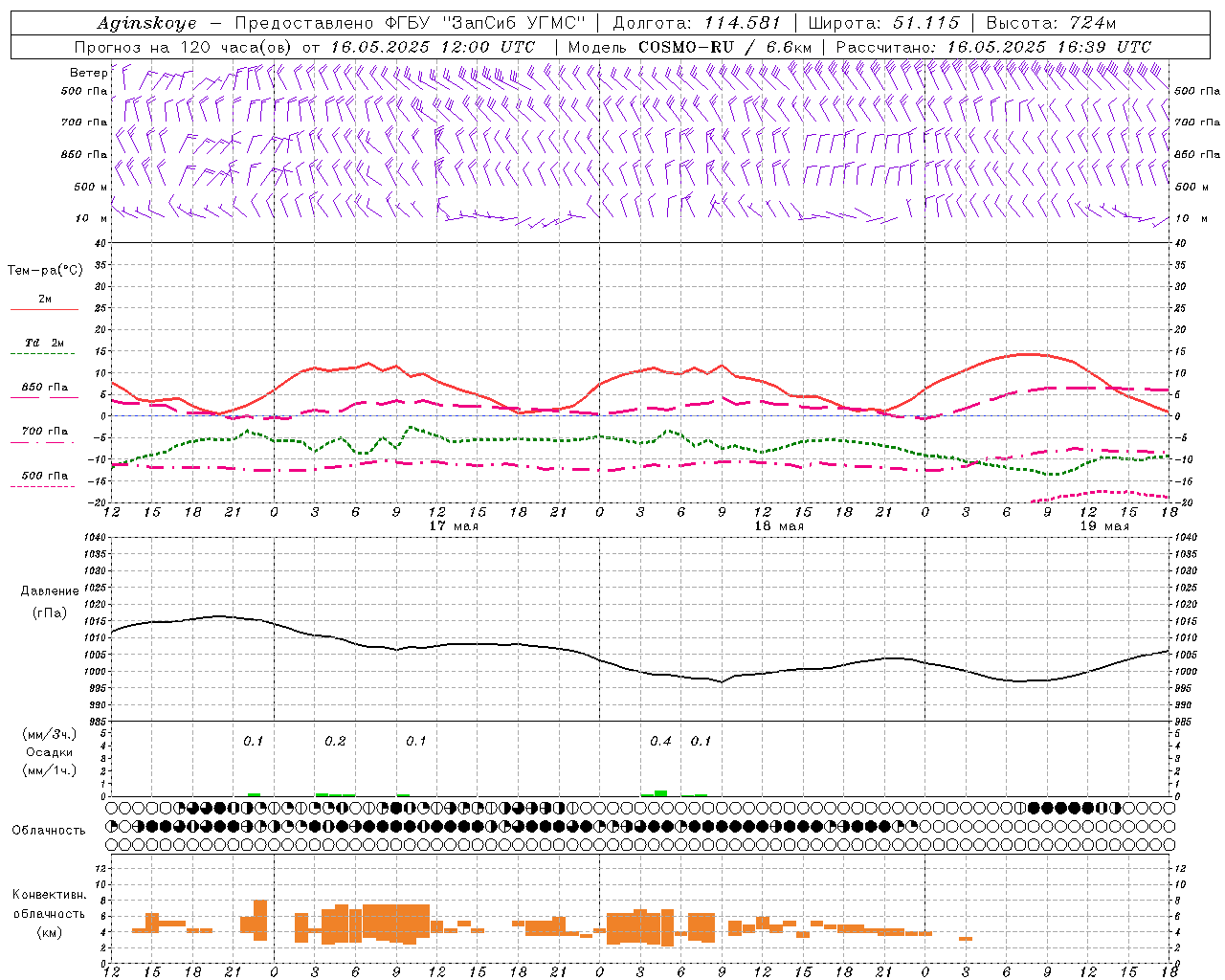Select the Высота: 724м header text
This screenshot has width=1225, height=980.
[x=1051, y=23]
